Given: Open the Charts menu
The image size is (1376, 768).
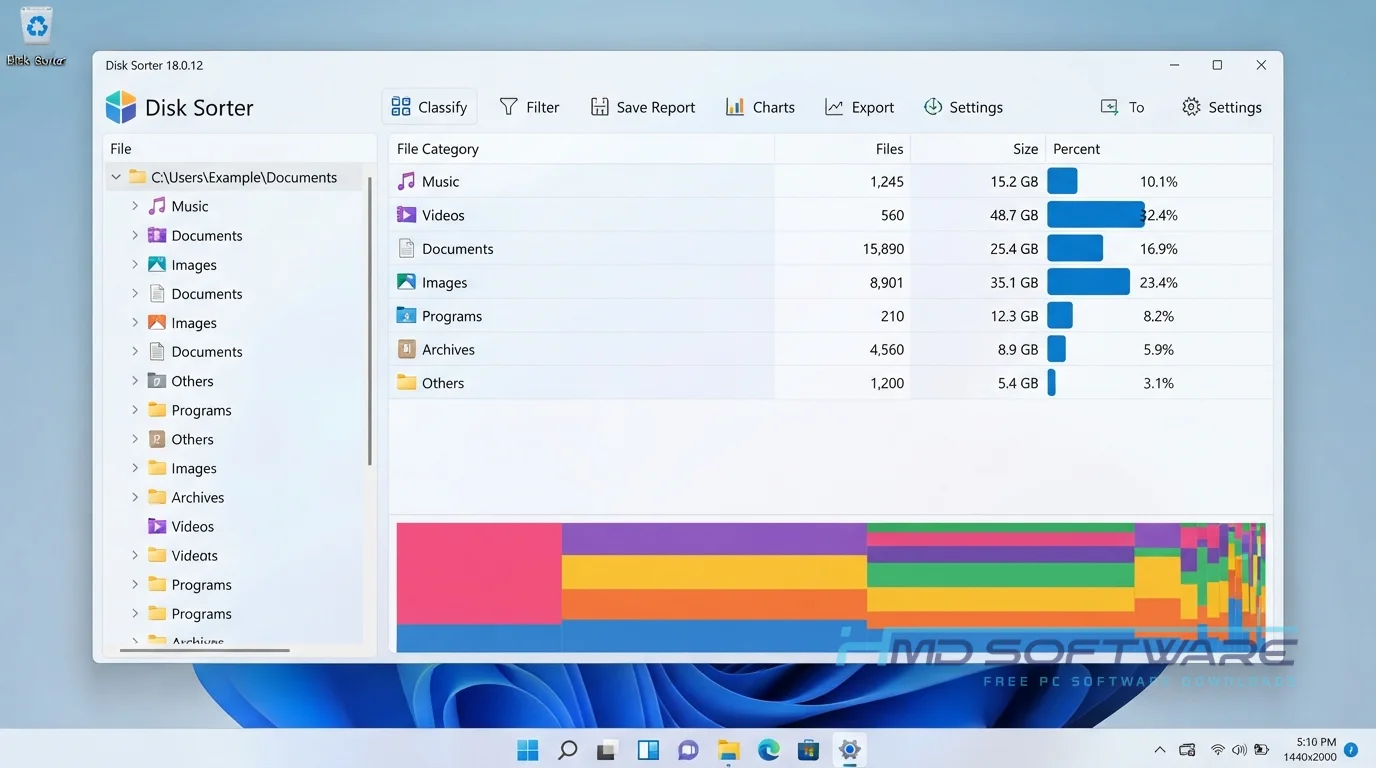Looking at the screenshot, I should tap(760, 107).
